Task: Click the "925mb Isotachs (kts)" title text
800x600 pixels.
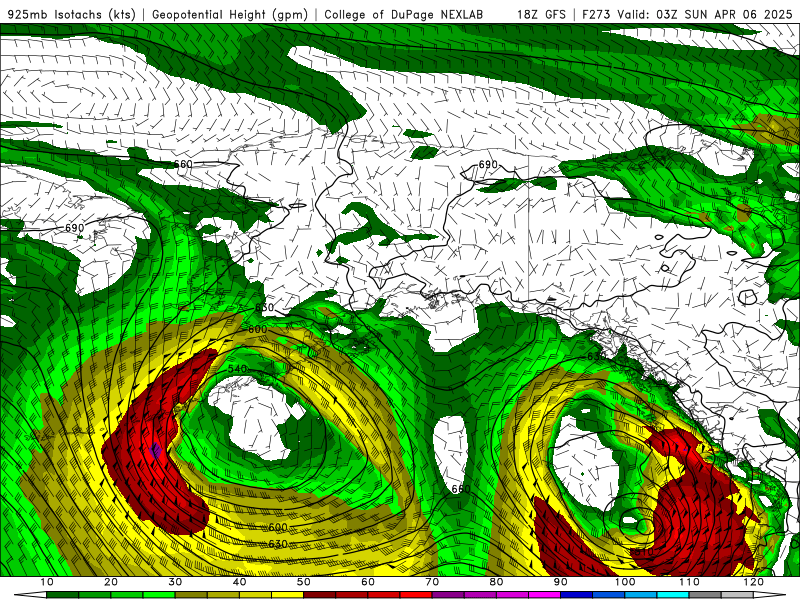Action: 71,14
